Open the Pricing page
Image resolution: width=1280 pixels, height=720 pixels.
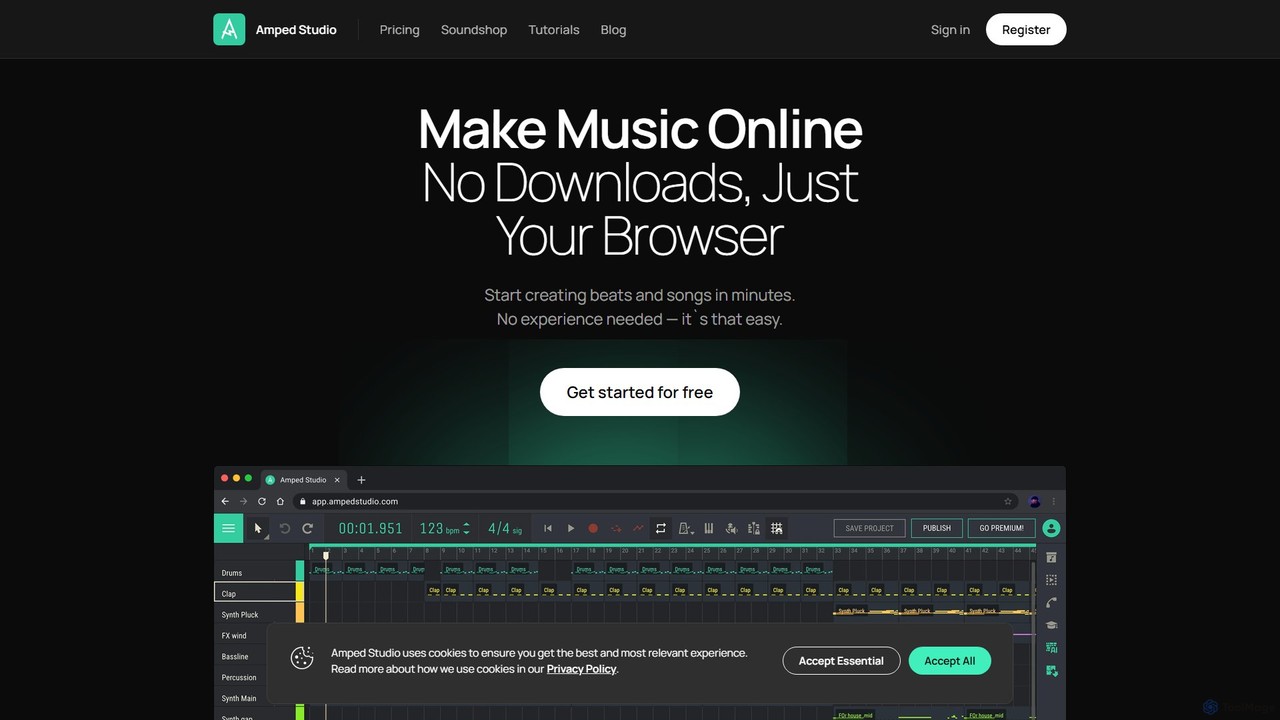click(x=400, y=30)
